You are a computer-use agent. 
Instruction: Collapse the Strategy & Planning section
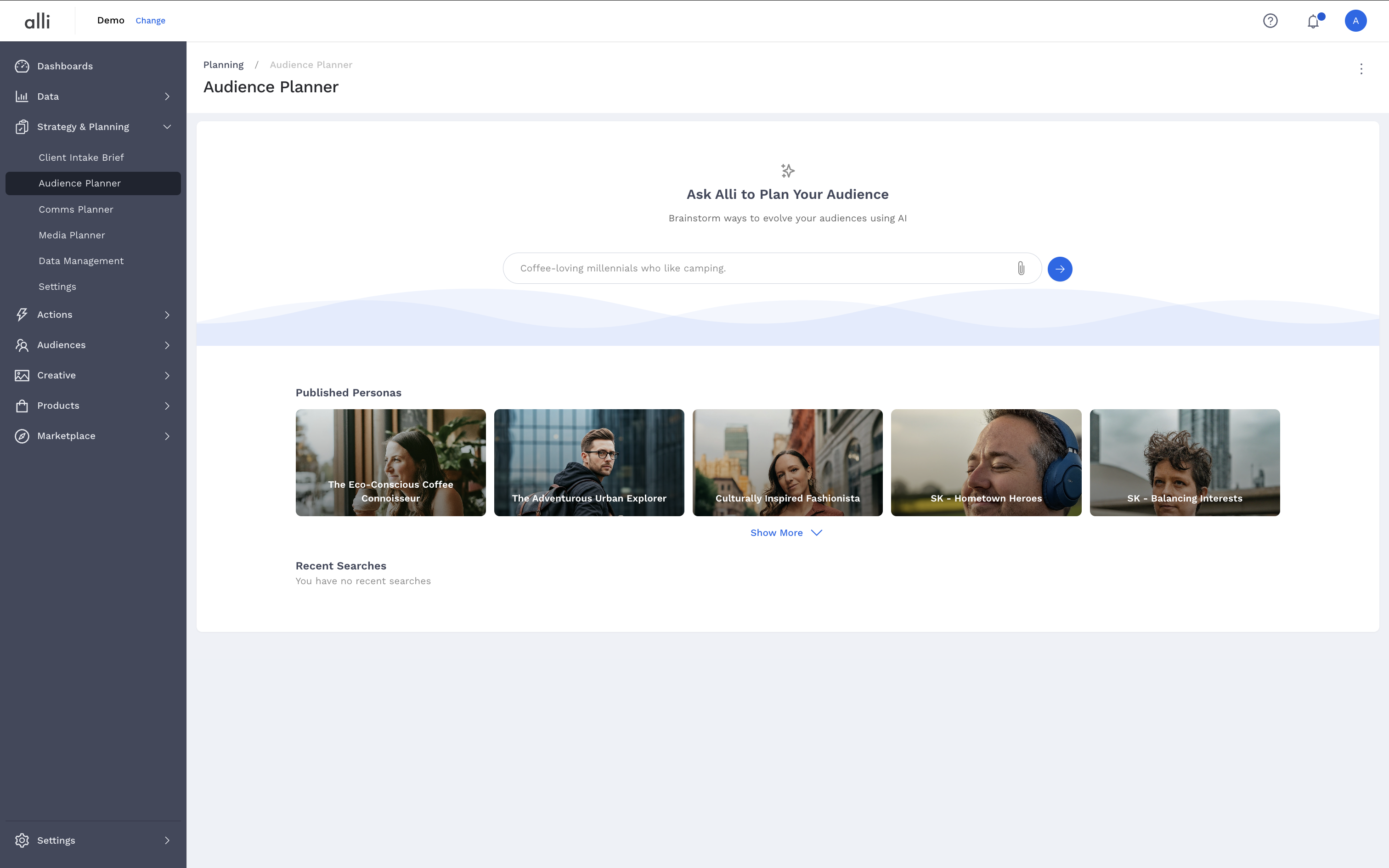click(x=167, y=127)
